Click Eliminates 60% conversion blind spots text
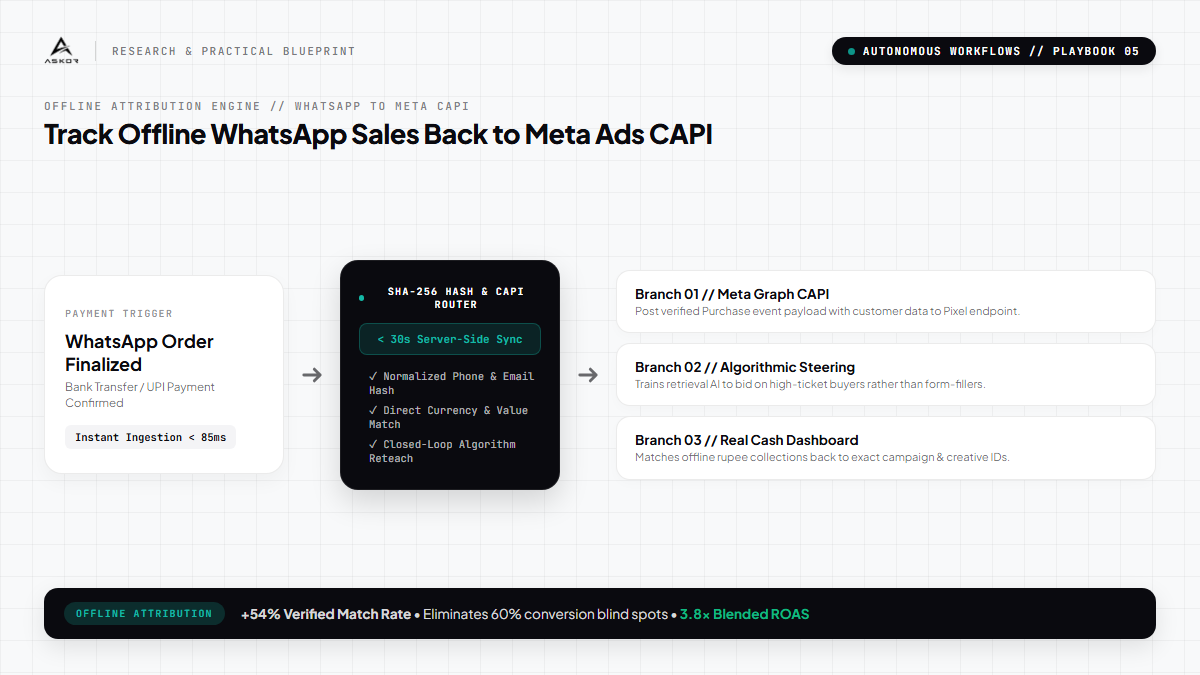The width and height of the screenshot is (1200, 675). pyautogui.click(x=545, y=614)
